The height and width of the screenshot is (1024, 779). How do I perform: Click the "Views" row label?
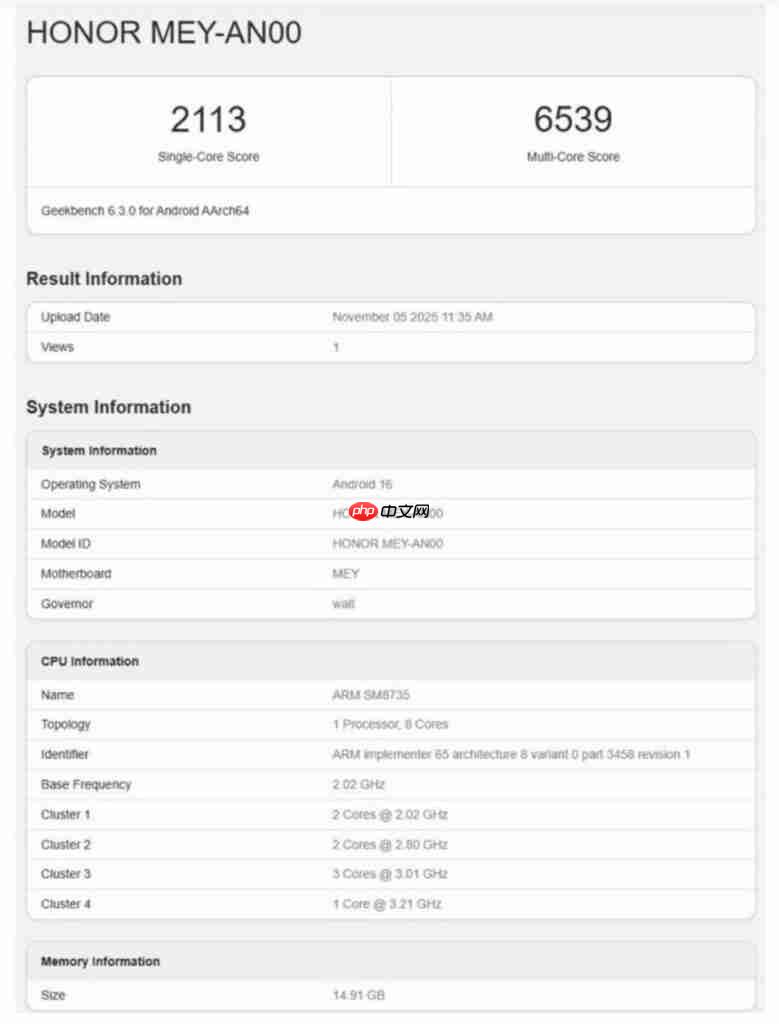[57, 347]
